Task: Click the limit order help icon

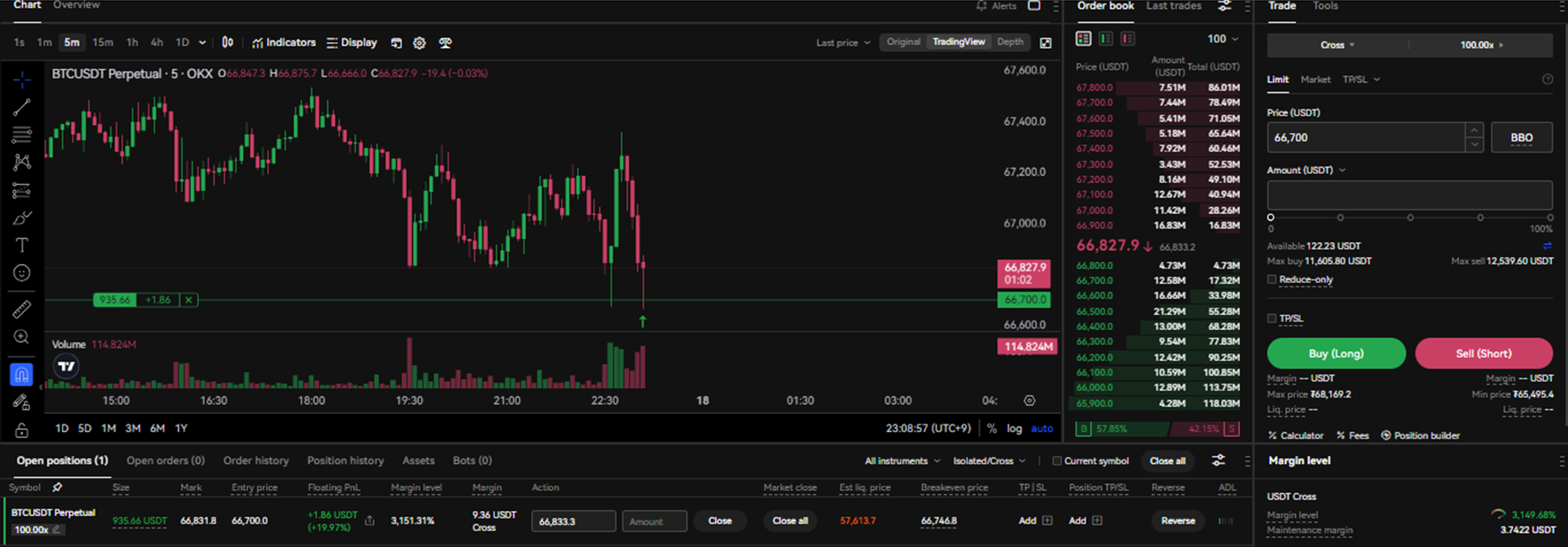Action: [x=1547, y=79]
